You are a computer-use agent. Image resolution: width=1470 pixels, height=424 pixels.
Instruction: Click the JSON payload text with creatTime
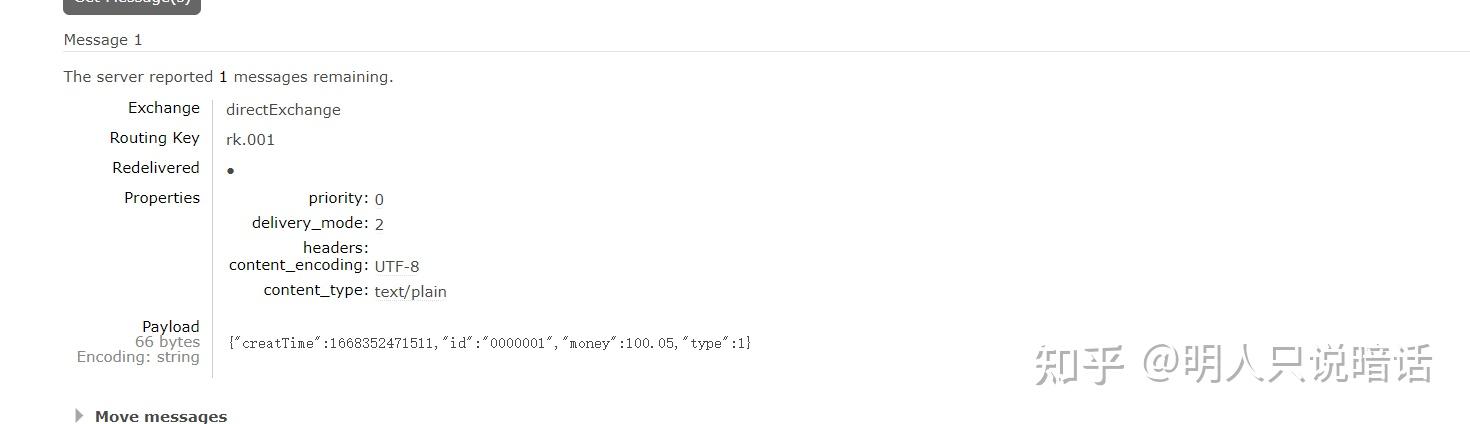click(489, 343)
